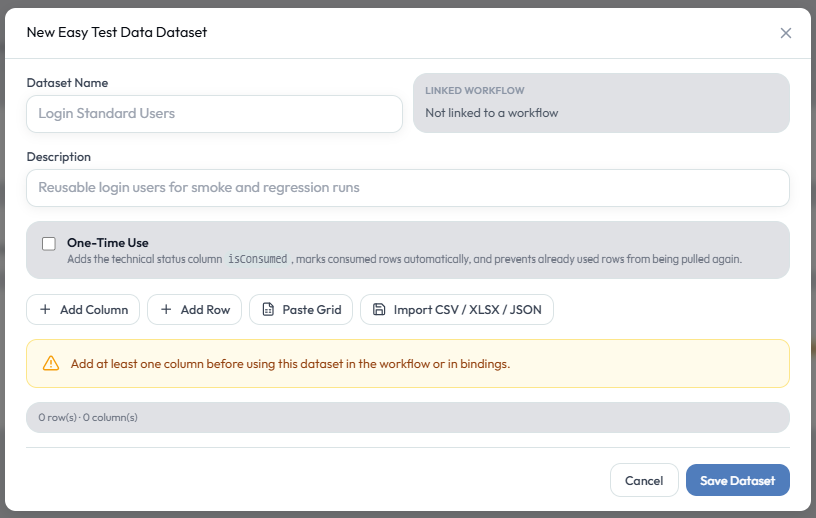Image resolution: width=816 pixels, height=518 pixels.
Task: Click the '0 row(s) · 0 column(s)' status text
Action: [x=88, y=418]
